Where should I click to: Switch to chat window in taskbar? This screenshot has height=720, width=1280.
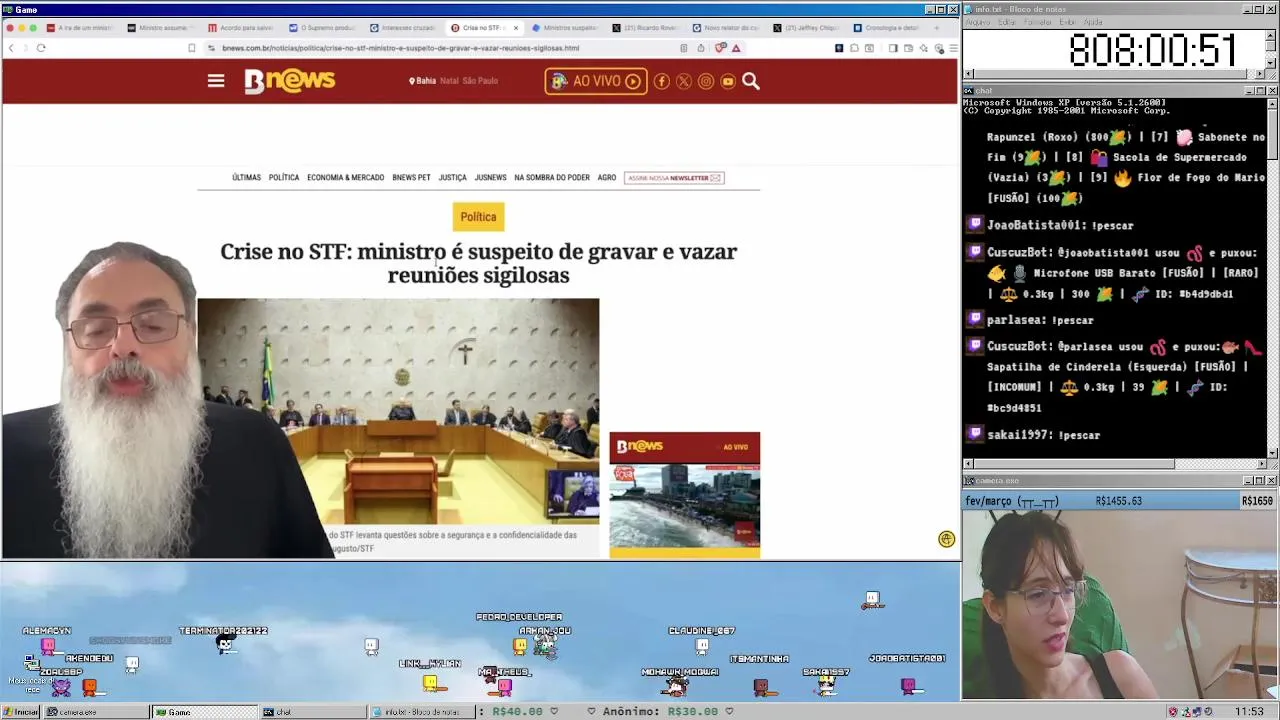(312, 712)
